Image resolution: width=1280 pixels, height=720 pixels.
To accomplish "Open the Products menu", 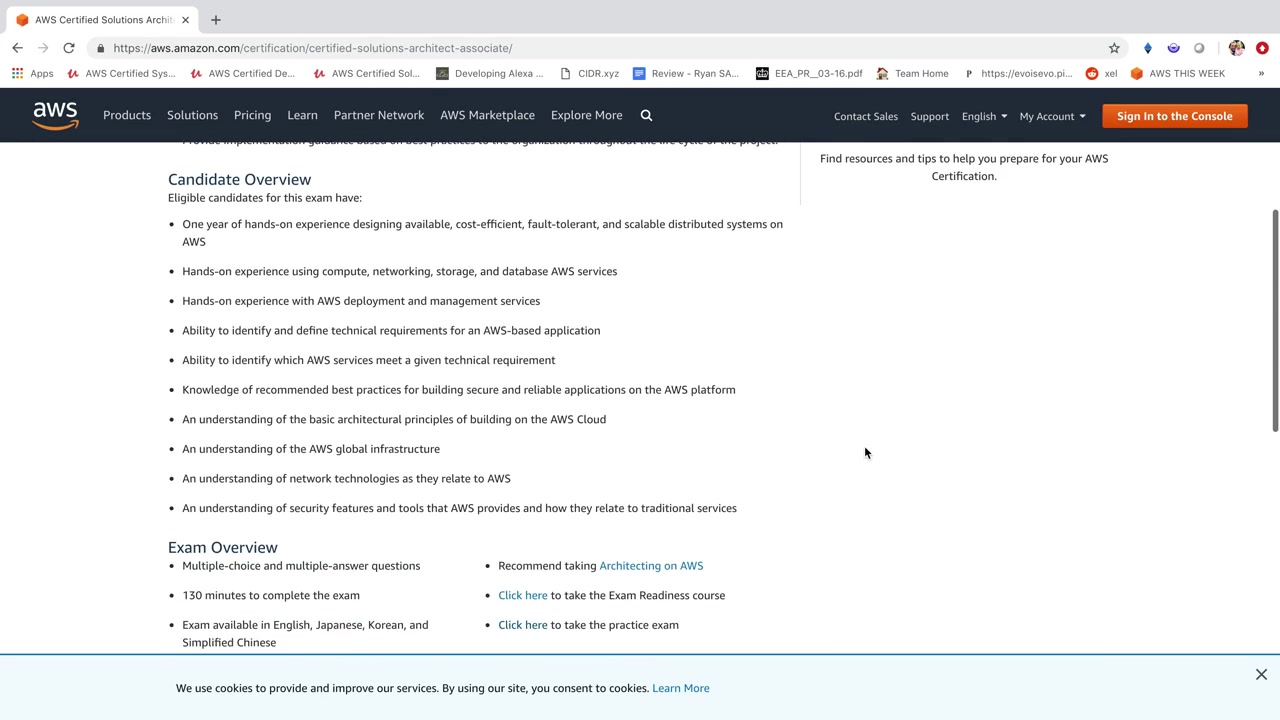I will pos(127,115).
